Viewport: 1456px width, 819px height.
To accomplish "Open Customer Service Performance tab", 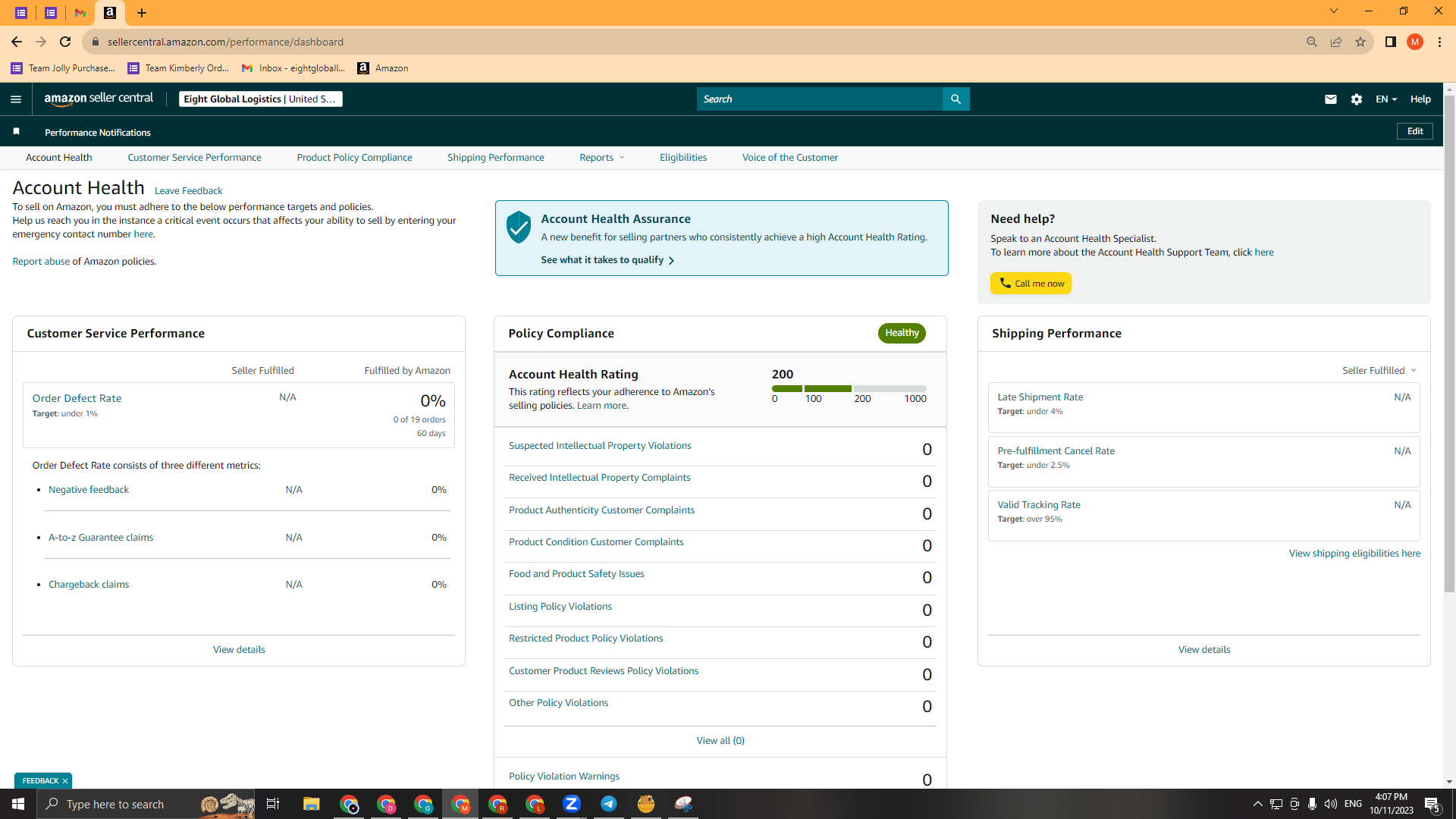I will (x=194, y=158).
